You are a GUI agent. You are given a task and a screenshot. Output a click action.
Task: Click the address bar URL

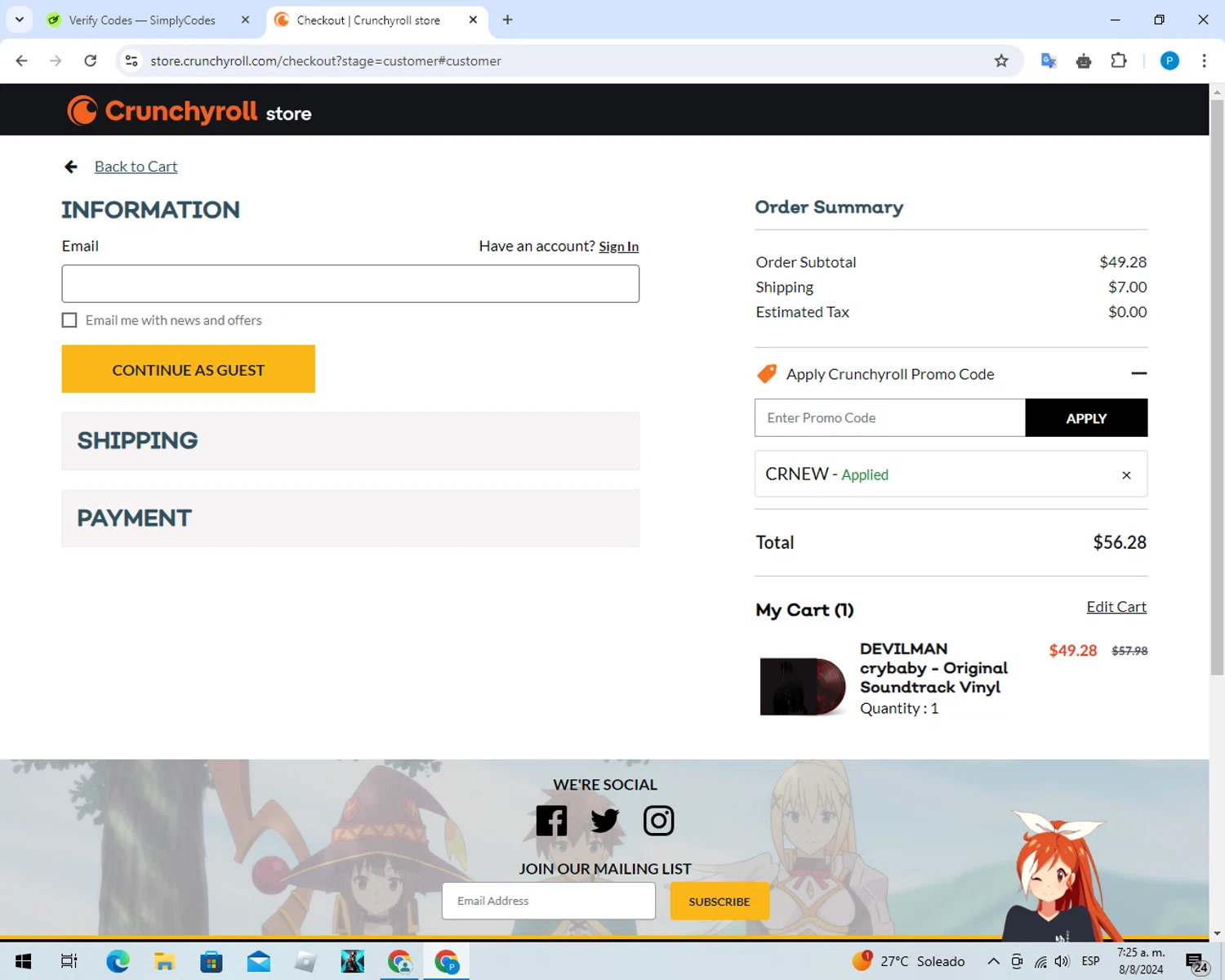click(x=326, y=61)
